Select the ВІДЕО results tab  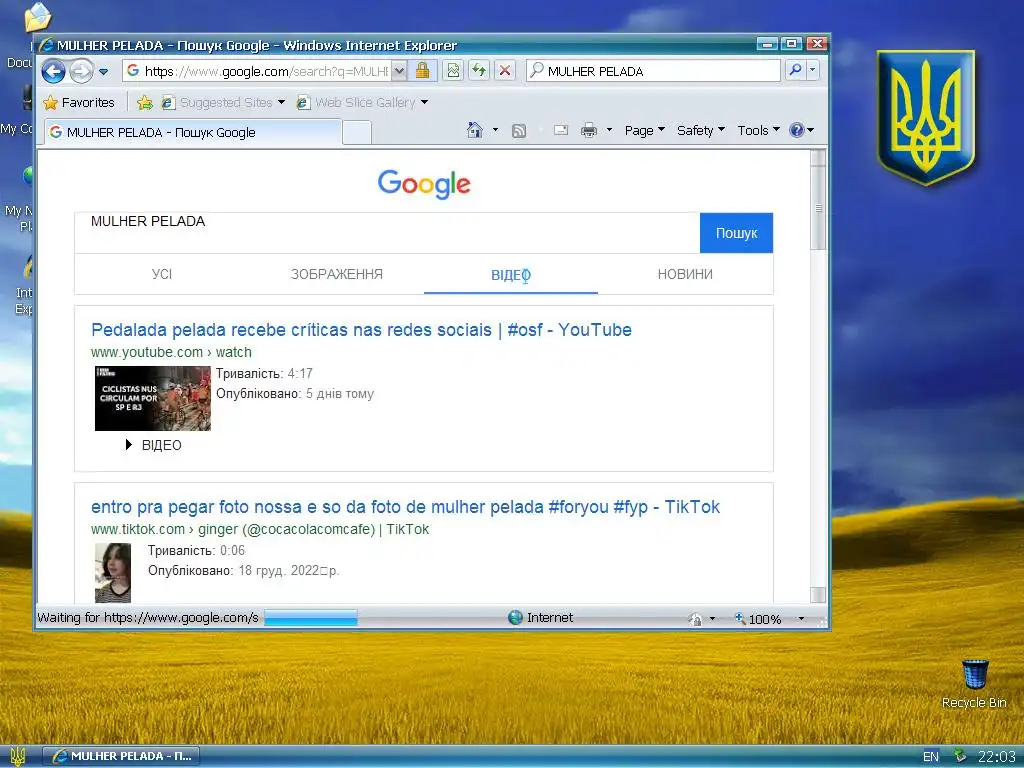coord(511,275)
